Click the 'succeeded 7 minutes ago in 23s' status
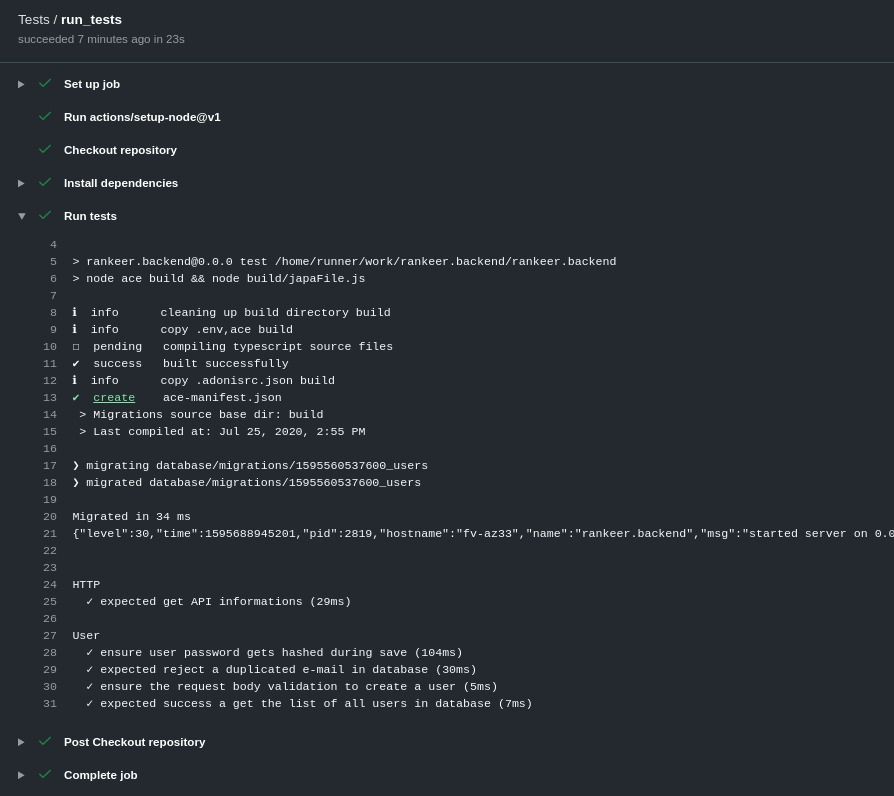The width and height of the screenshot is (894, 796). point(101,39)
